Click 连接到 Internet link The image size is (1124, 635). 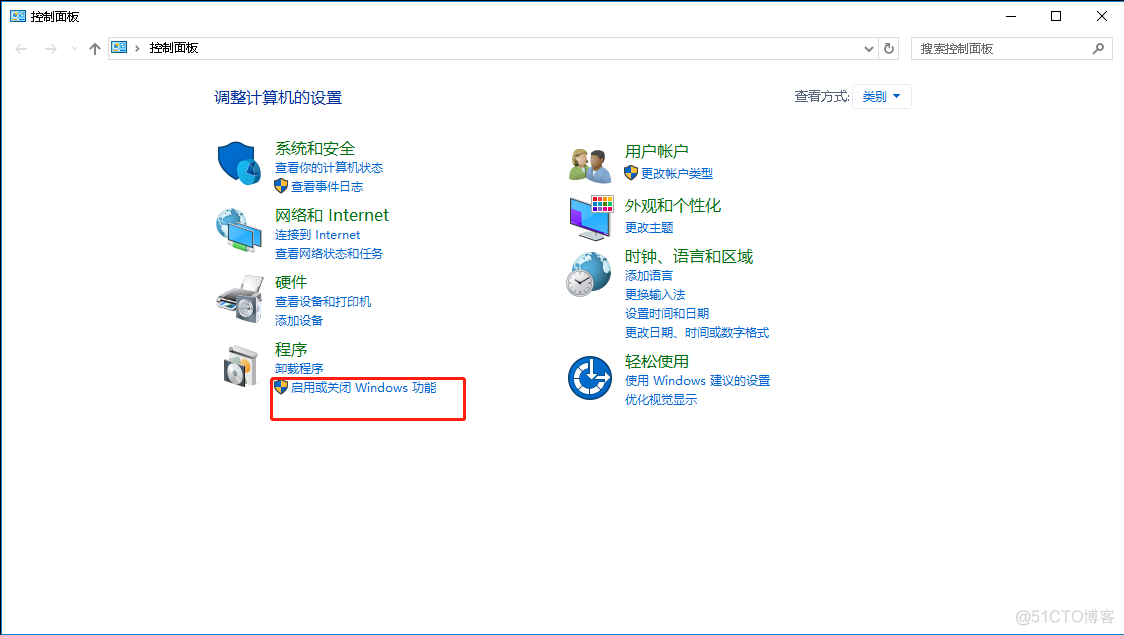(318, 235)
